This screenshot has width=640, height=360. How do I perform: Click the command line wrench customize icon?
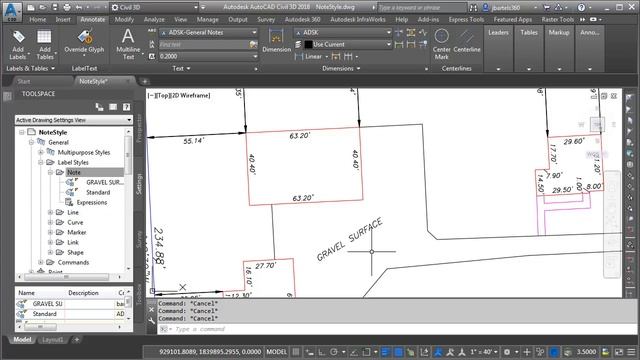[x=151, y=321]
